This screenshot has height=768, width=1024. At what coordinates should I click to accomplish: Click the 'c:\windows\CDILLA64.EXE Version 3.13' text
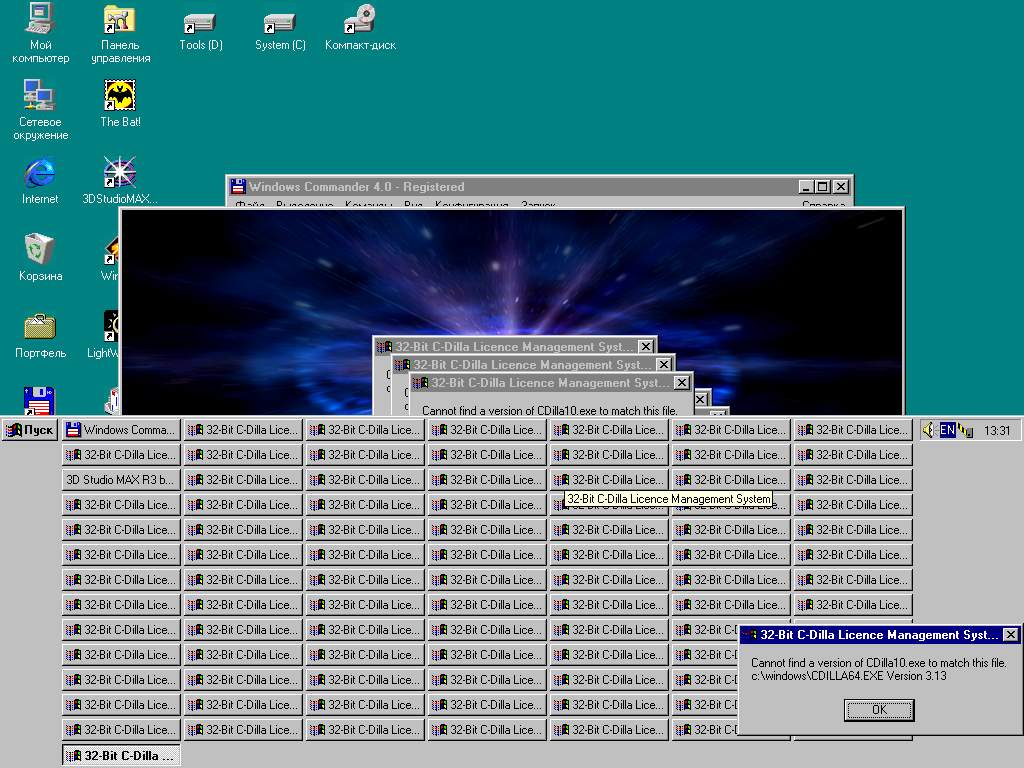[848, 676]
